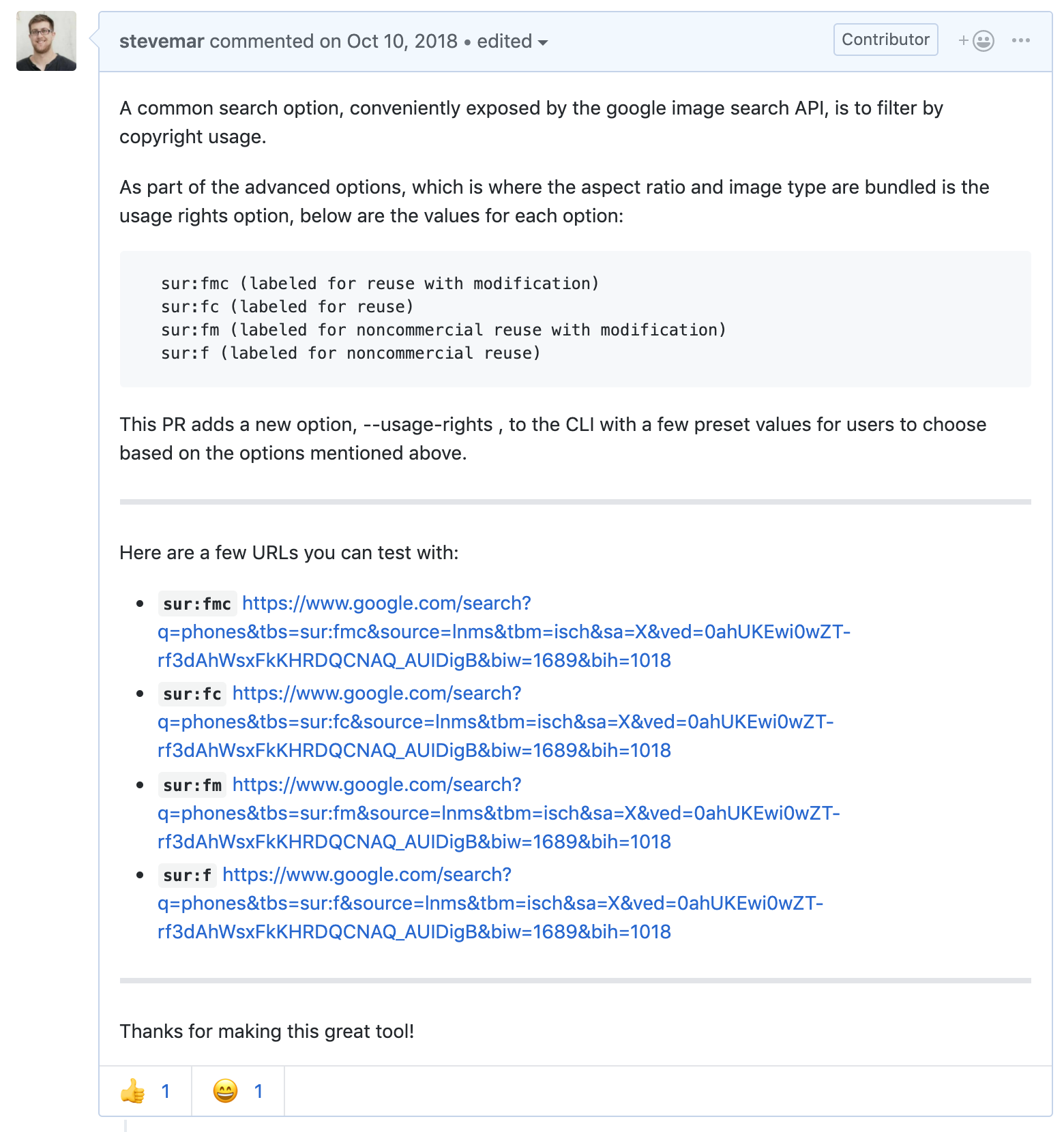Open the sur:fmc Google search URL
The width and height of the screenshot is (1064, 1132).
tap(504, 631)
